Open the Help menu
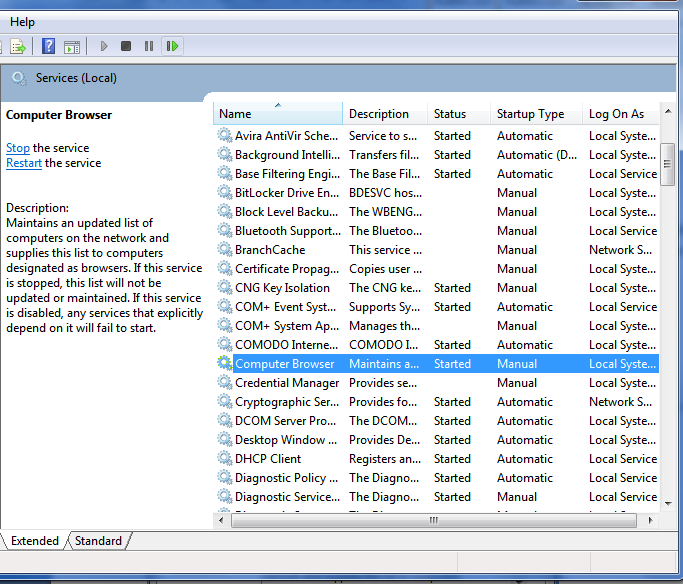Image resolution: width=683 pixels, height=584 pixels. [22, 22]
